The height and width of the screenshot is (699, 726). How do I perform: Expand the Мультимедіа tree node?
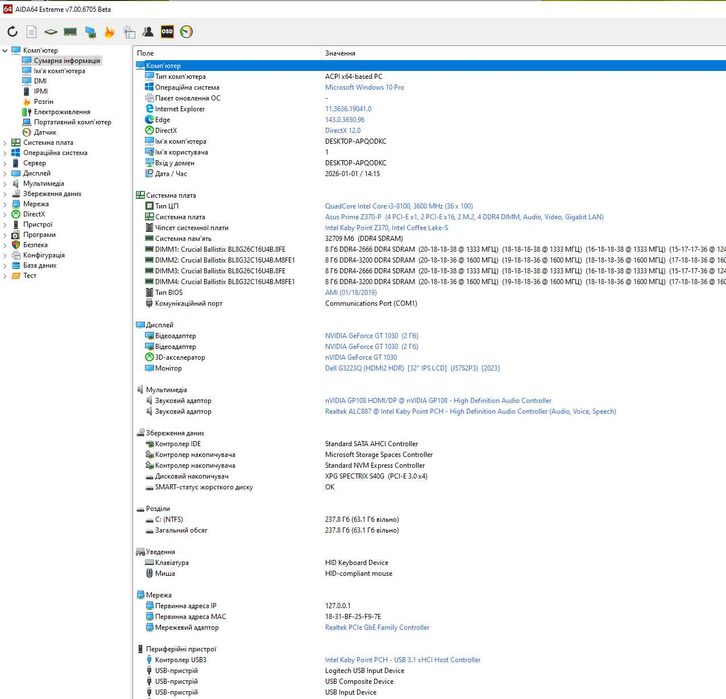click(5, 183)
